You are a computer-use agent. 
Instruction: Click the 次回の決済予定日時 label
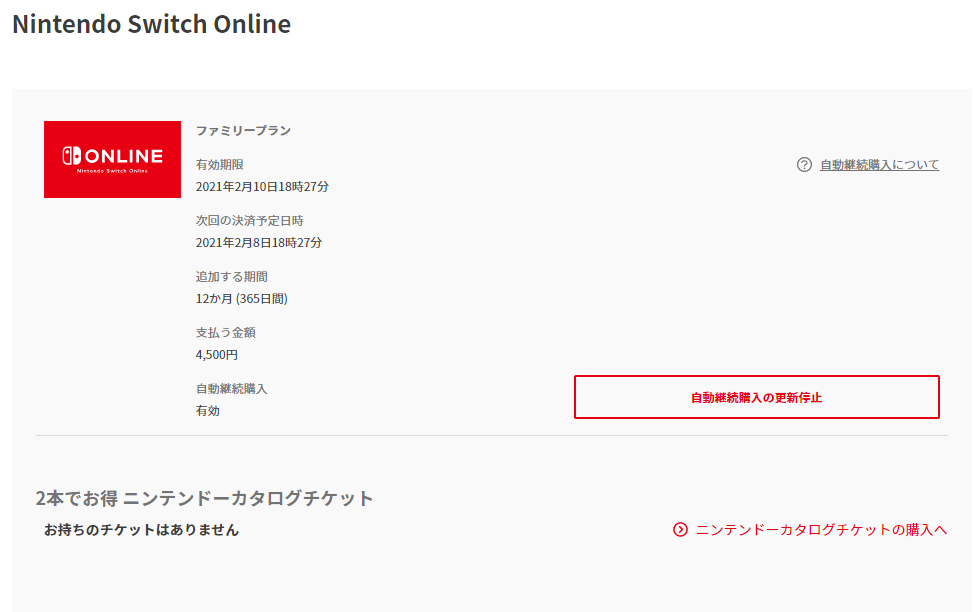point(250,221)
